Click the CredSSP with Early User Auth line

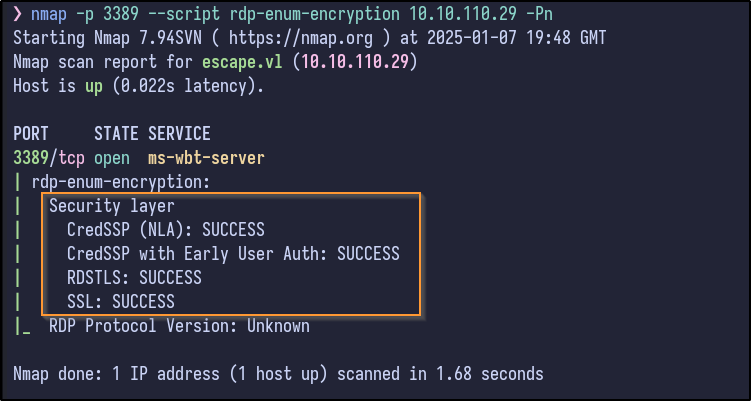point(233,253)
